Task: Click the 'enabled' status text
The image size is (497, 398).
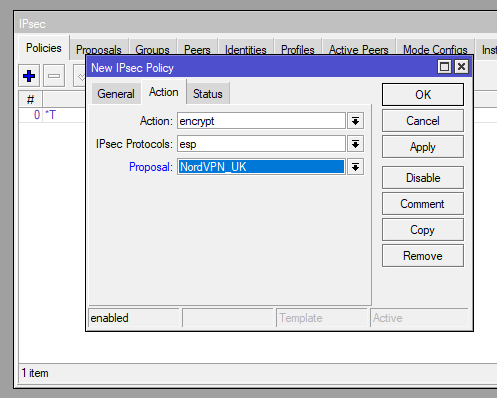Action: [109, 318]
